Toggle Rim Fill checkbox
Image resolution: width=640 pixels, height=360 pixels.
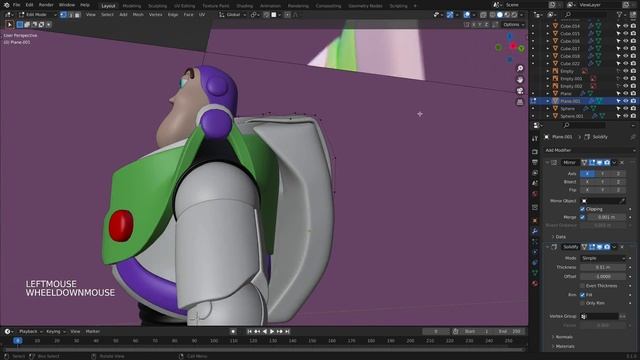pyautogui.click(x=582, y=295)
